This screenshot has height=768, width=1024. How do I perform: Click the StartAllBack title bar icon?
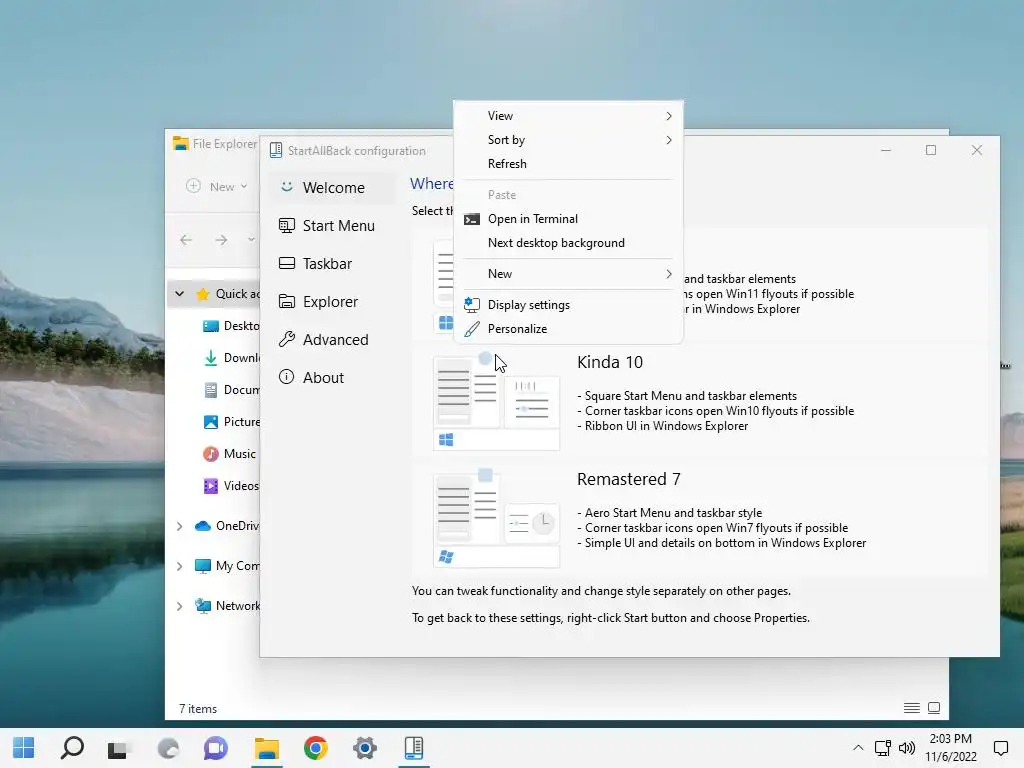(276, 151)
